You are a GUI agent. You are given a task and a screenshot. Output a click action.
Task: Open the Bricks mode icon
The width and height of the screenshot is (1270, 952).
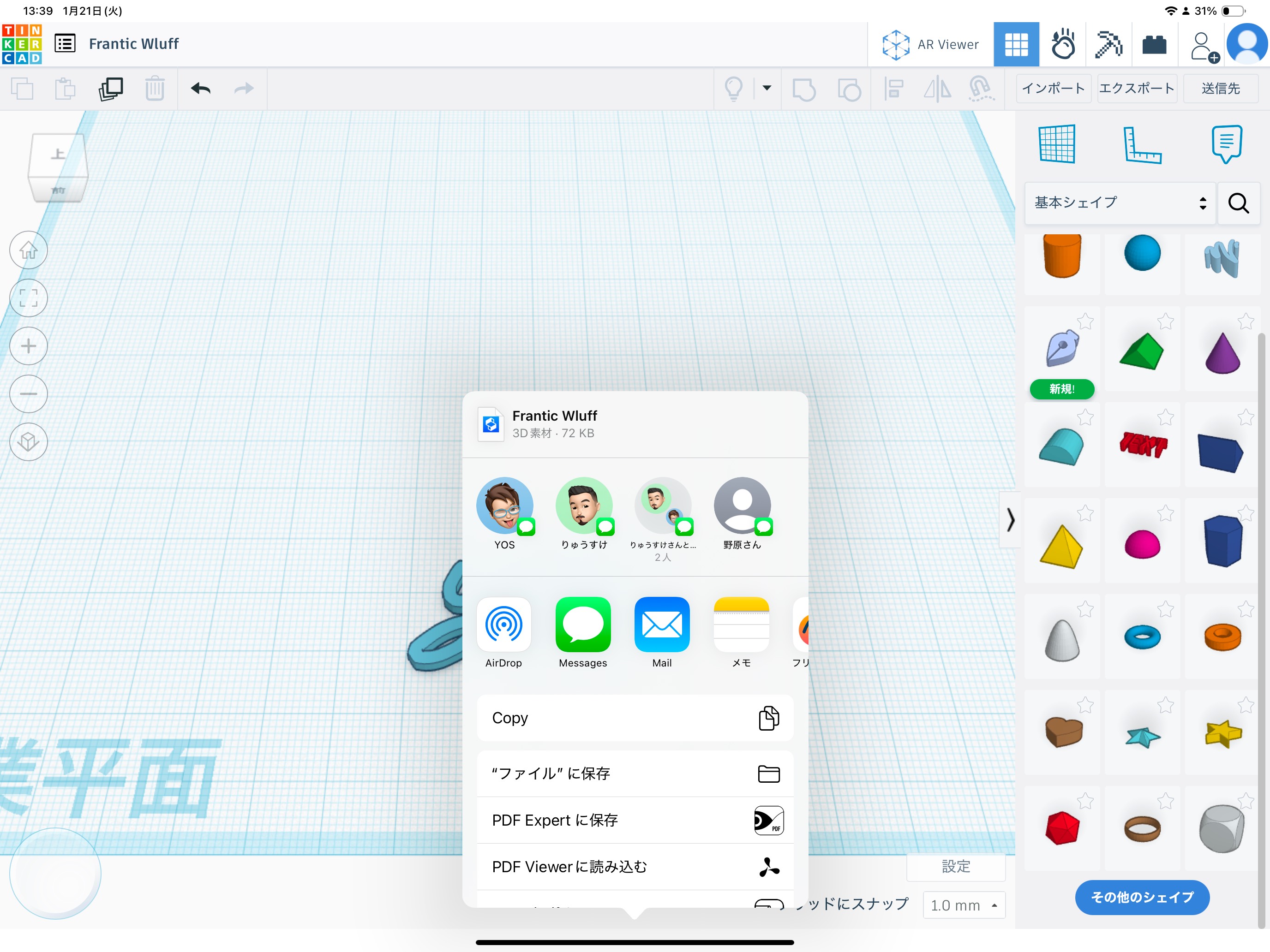(x=1154, y=45)
